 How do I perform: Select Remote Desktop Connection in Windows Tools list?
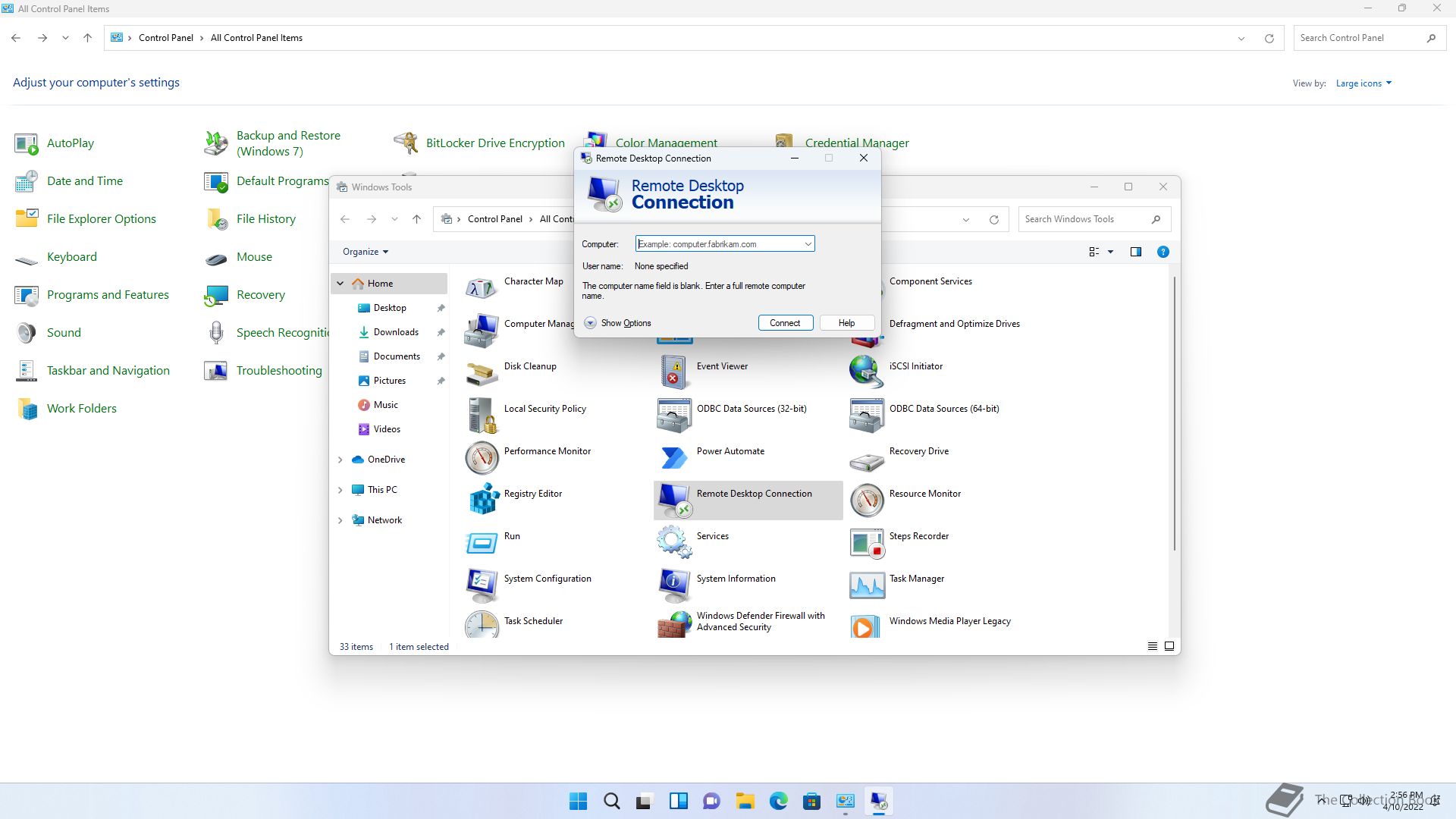pyautogui.click(x=748, y=500)
